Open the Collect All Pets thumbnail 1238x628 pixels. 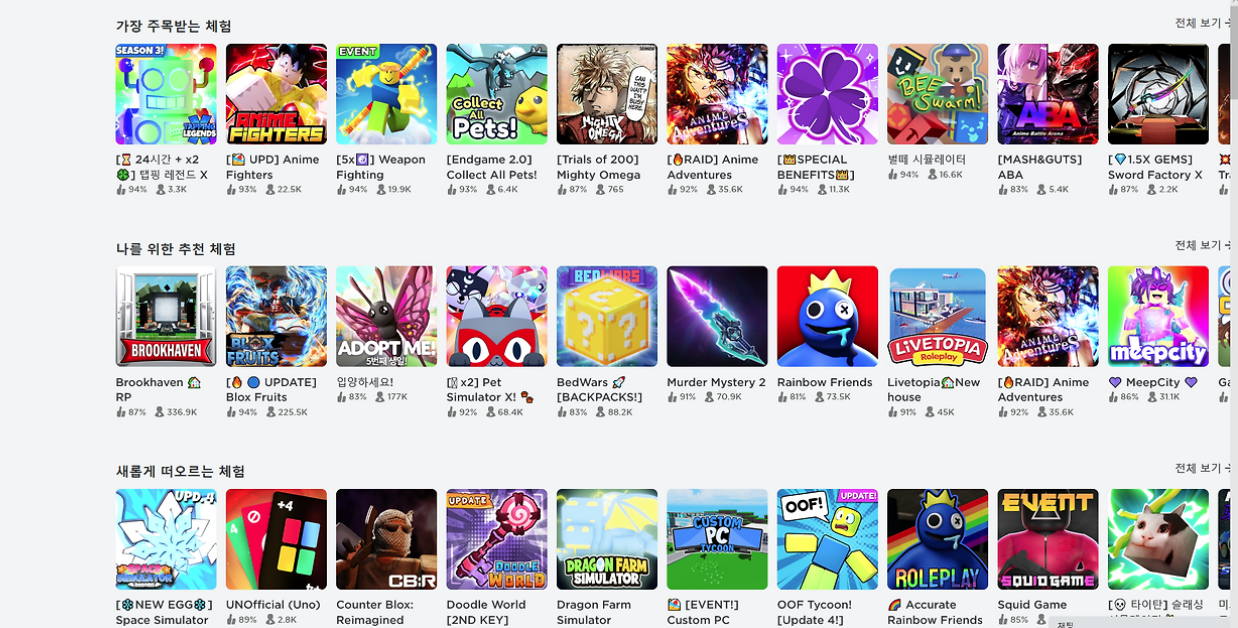[x=497, y=94]
